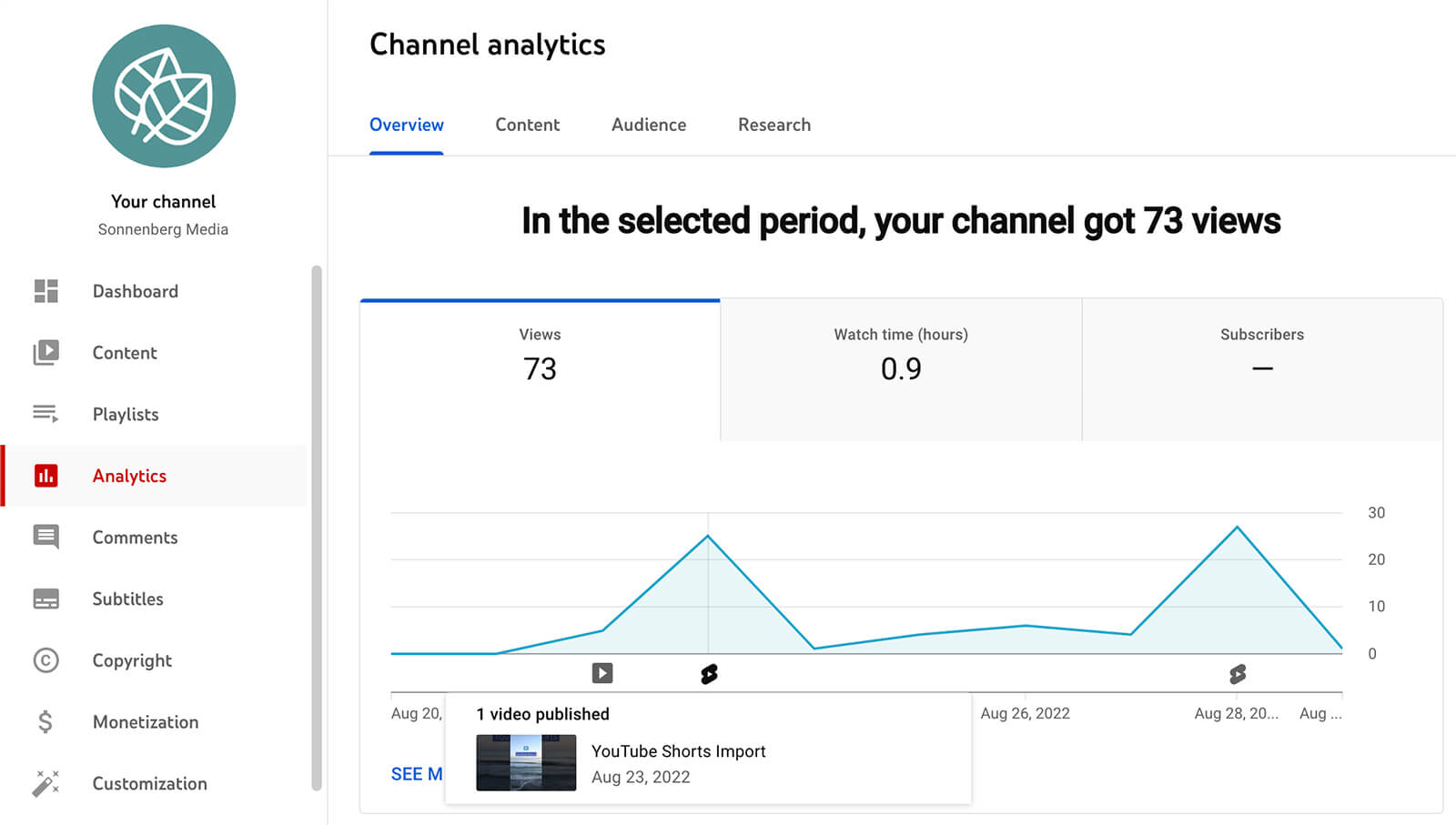Open Playlists using its sidebar icon
Viewport: 1456px width, 825px height.
[x=45, y=414]
